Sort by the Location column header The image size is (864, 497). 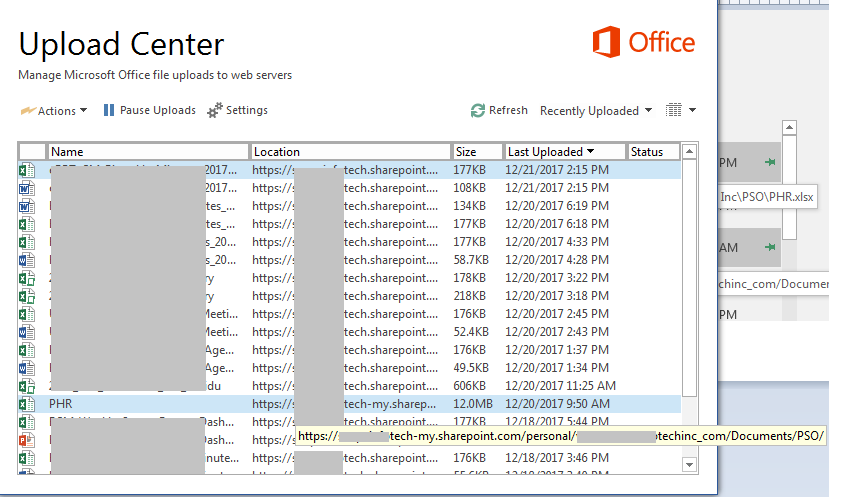pos(350,152)
